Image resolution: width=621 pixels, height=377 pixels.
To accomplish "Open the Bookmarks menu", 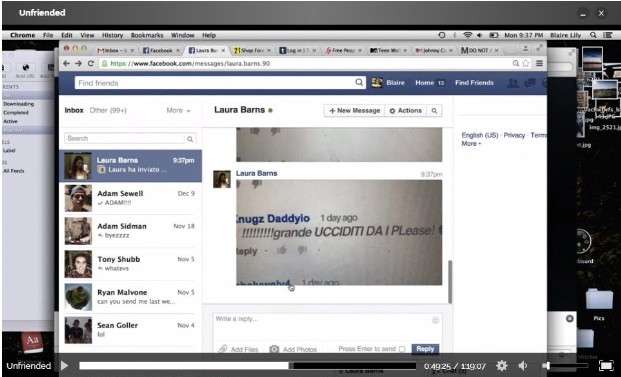I will click(x=147, y=35).
